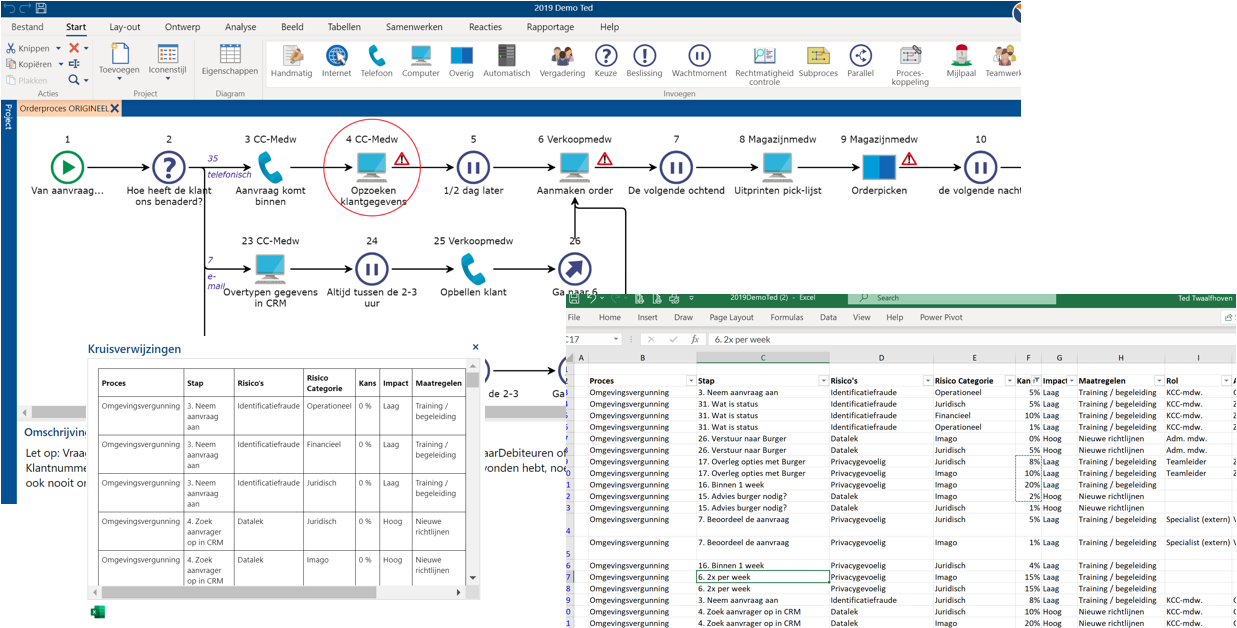Select the Overig step icon
The height and width of the screenshot is (628, 1237).
[x=461, y=60]
